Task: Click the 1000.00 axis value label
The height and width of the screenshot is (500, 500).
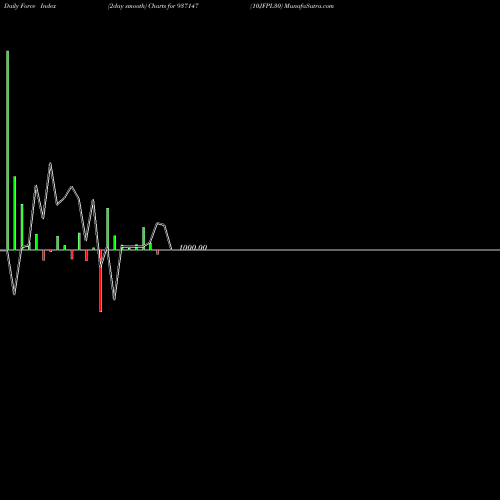Action: [193, 247]
